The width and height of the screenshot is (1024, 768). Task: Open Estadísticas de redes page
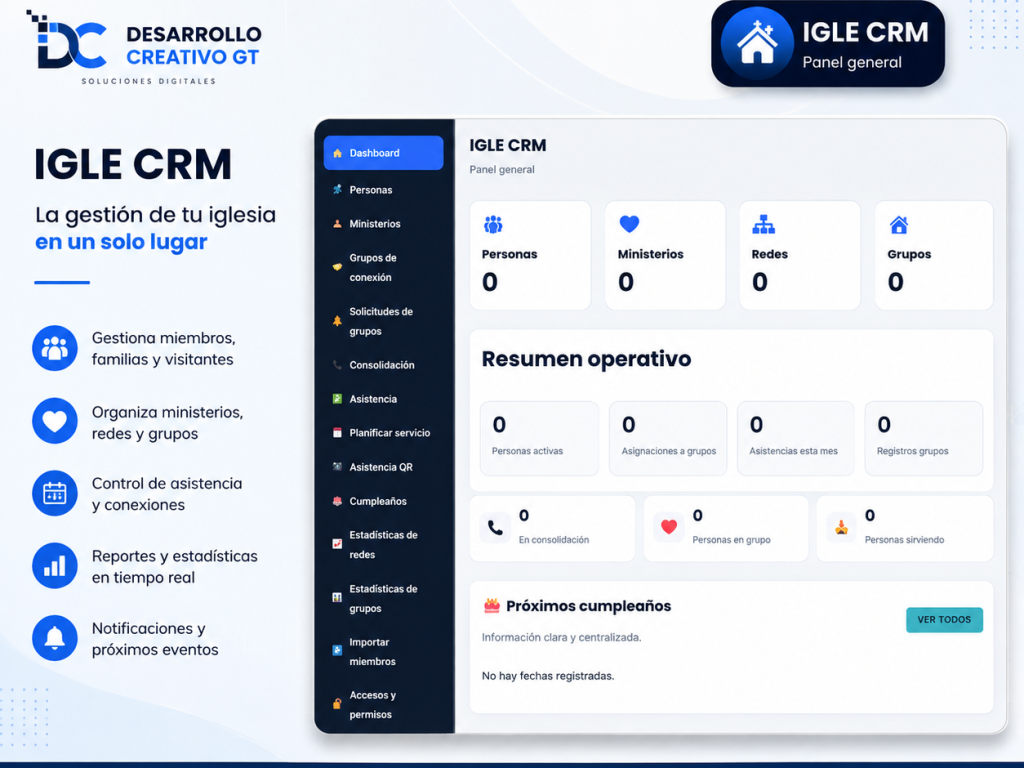tap(383, 544)
